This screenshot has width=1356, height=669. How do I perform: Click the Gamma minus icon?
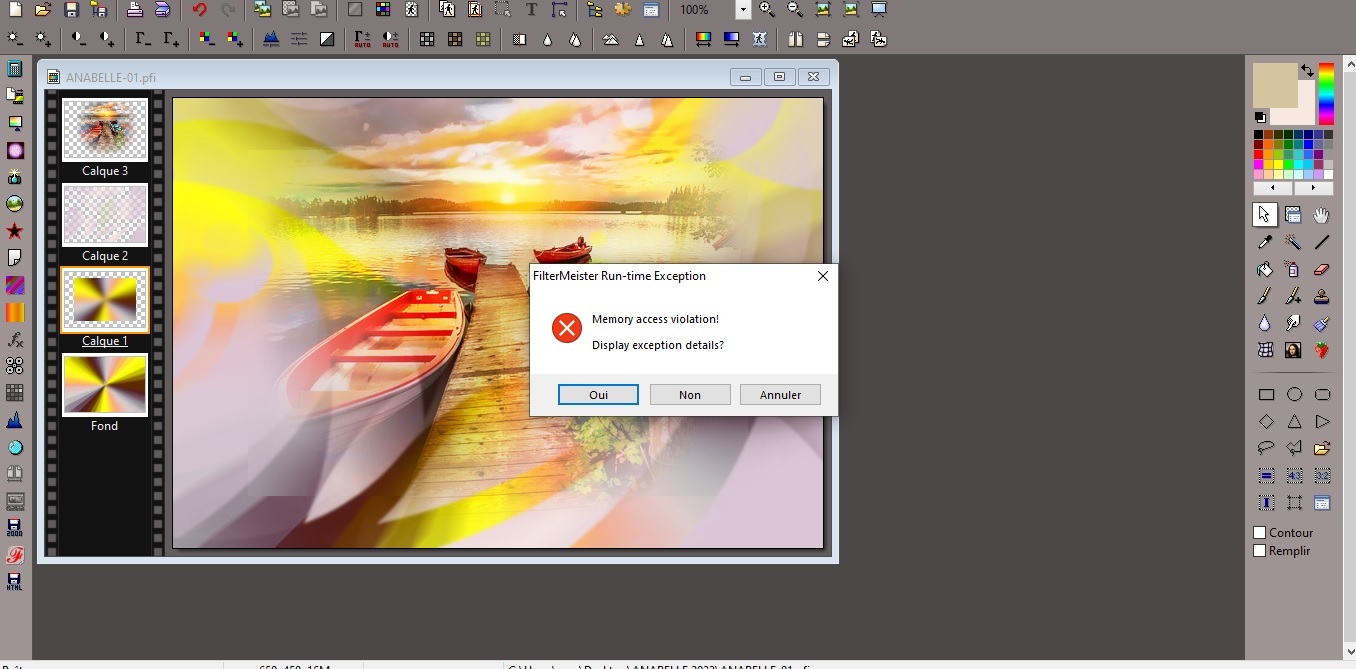tap(143, 39)
